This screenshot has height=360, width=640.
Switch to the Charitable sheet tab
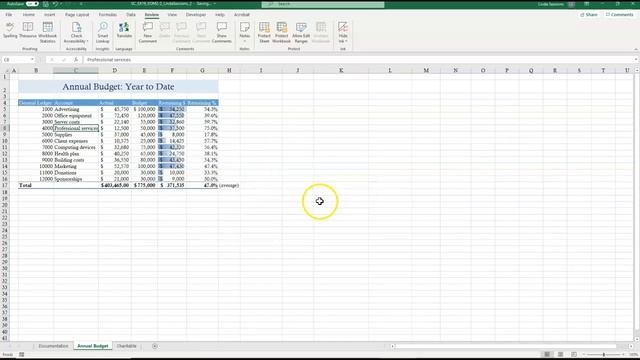(x=127, y=346)
